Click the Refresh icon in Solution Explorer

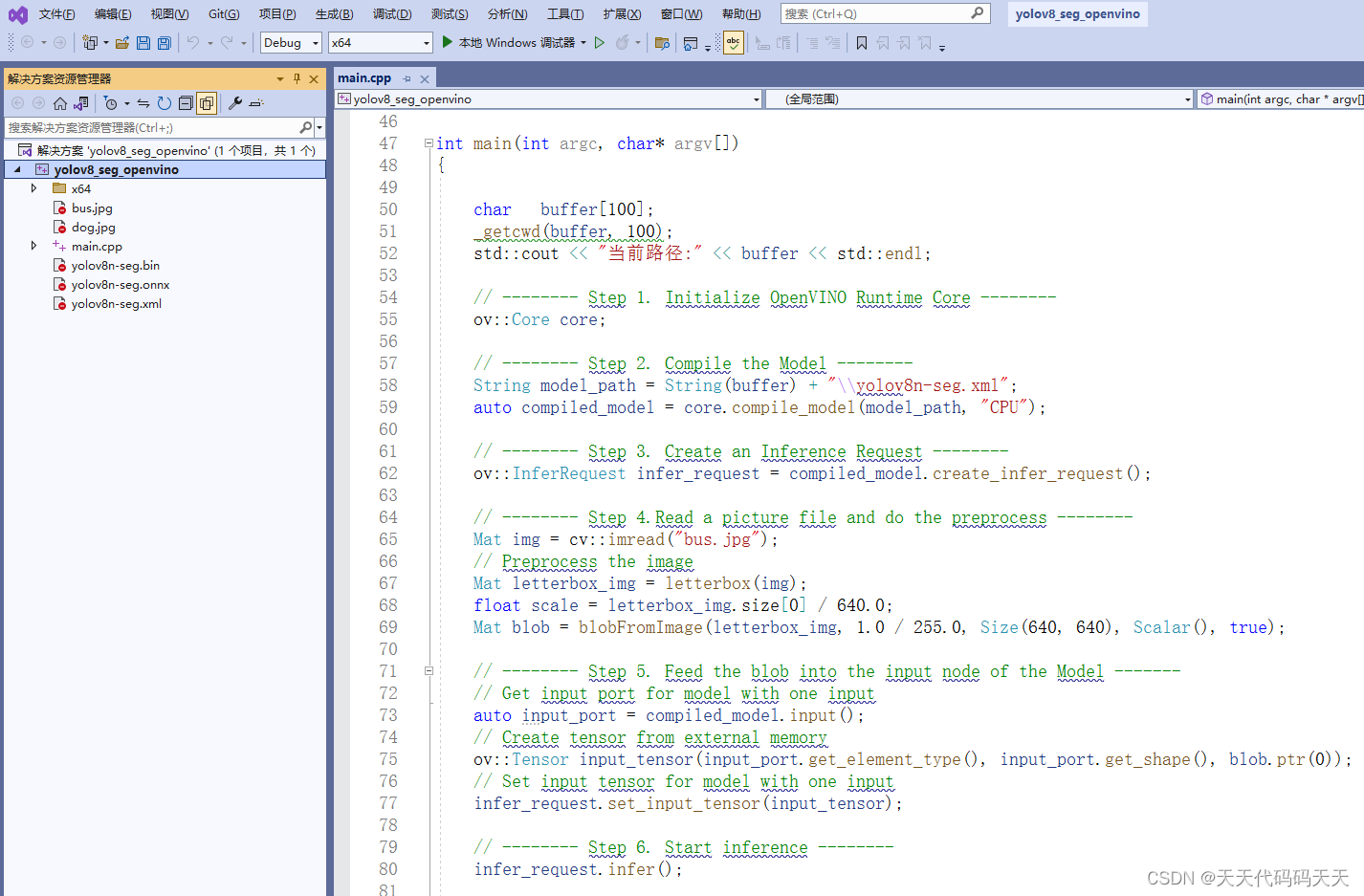165,103
